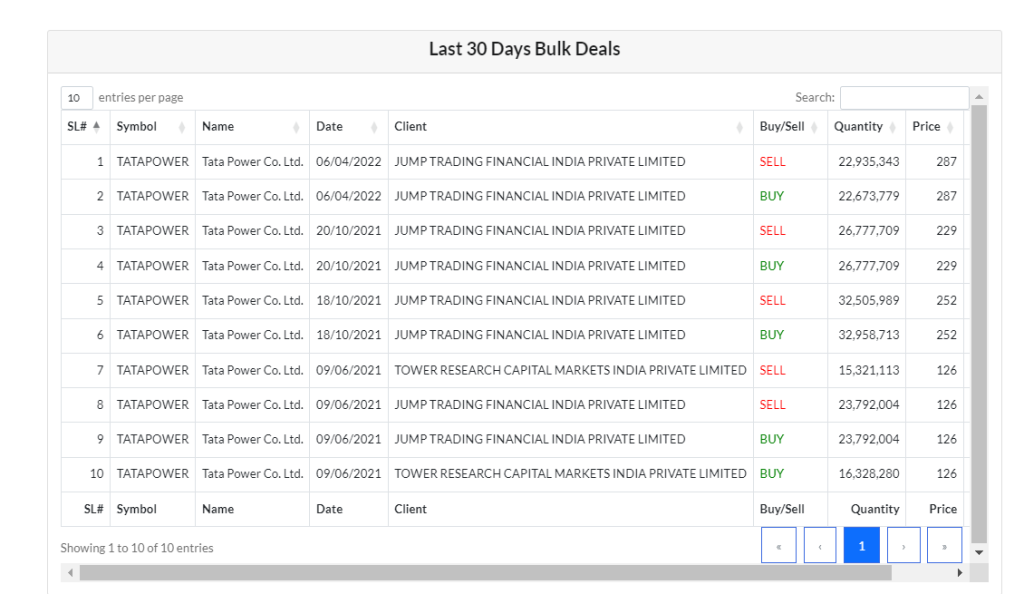The height and width of the screenshot is (594, 1024).
Task: Sort by Price column sort icon
Action: 950,127
